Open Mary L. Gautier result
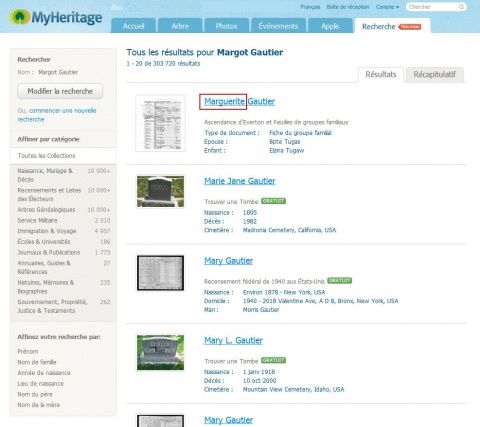The image size is (480, 427). click(233, 341)
